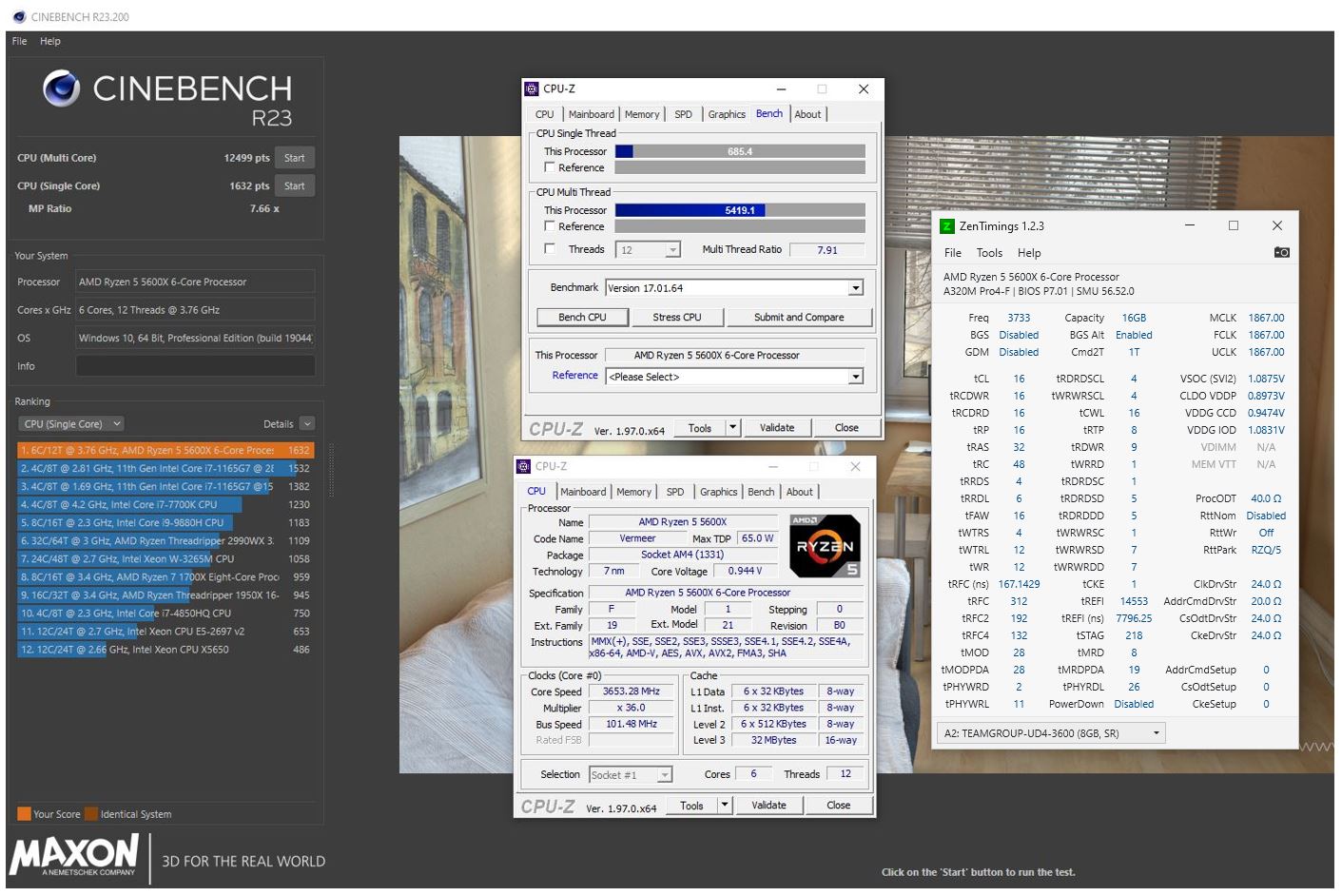This screenshot has width=1342, height=896.
Task: Click Tools button in CPU-Z Bench window
Action: point(700,428)
